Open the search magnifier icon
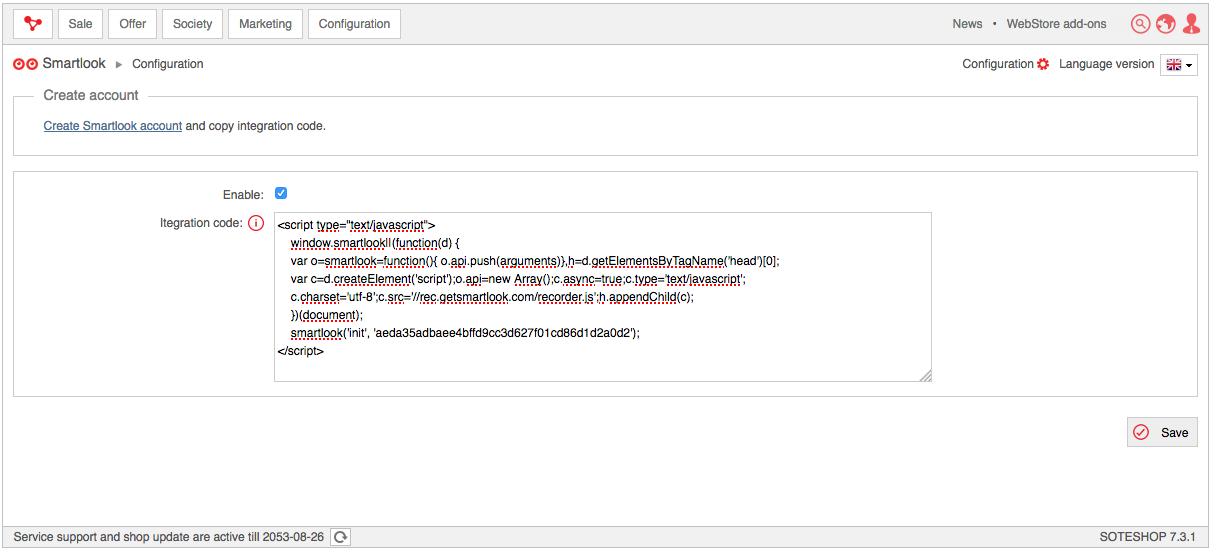The height and width of the screenshot is (551, 1211). (1140, 24)
